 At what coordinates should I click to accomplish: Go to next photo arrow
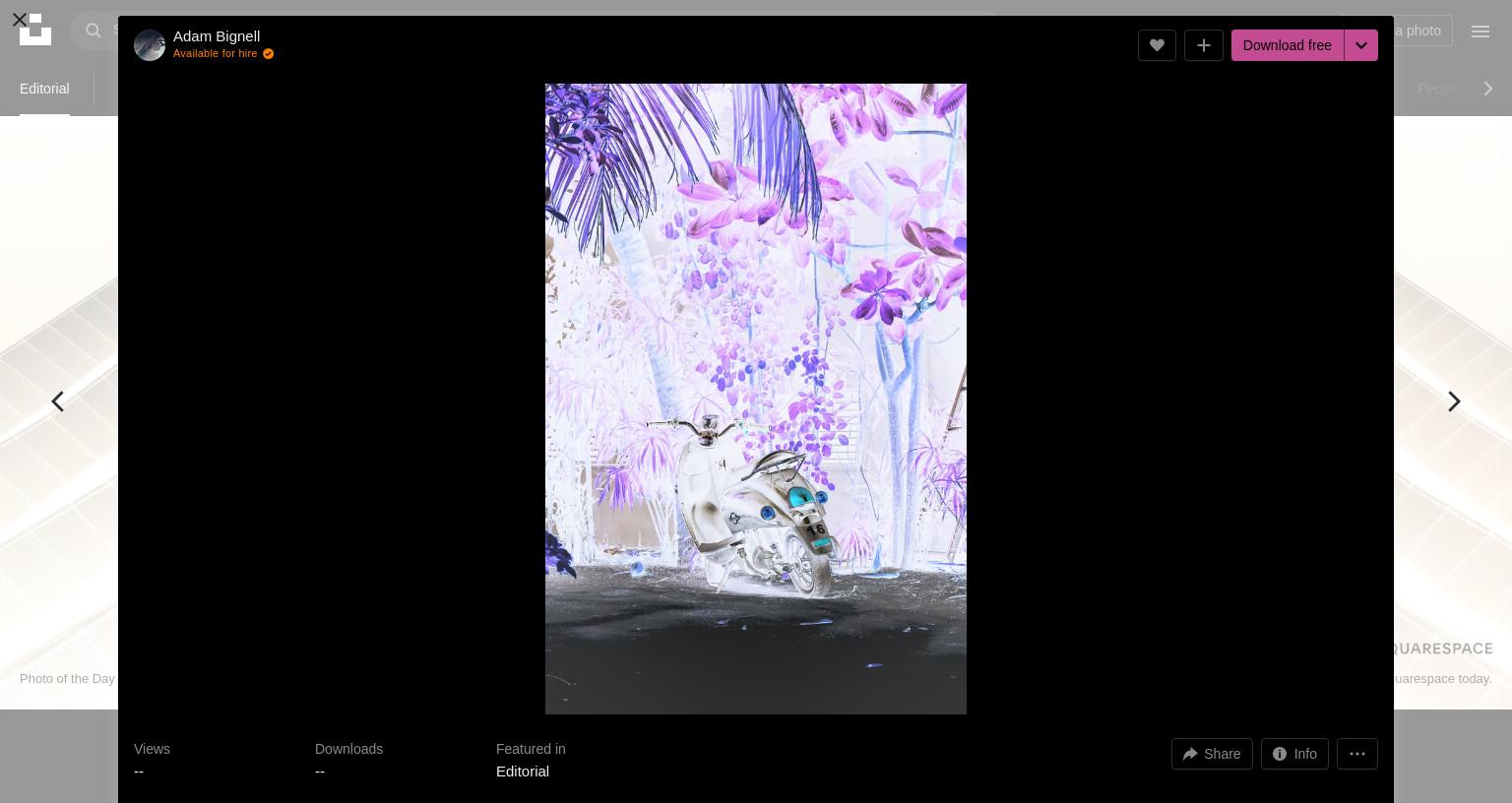pyautogui.click(x=1454, y=401)
